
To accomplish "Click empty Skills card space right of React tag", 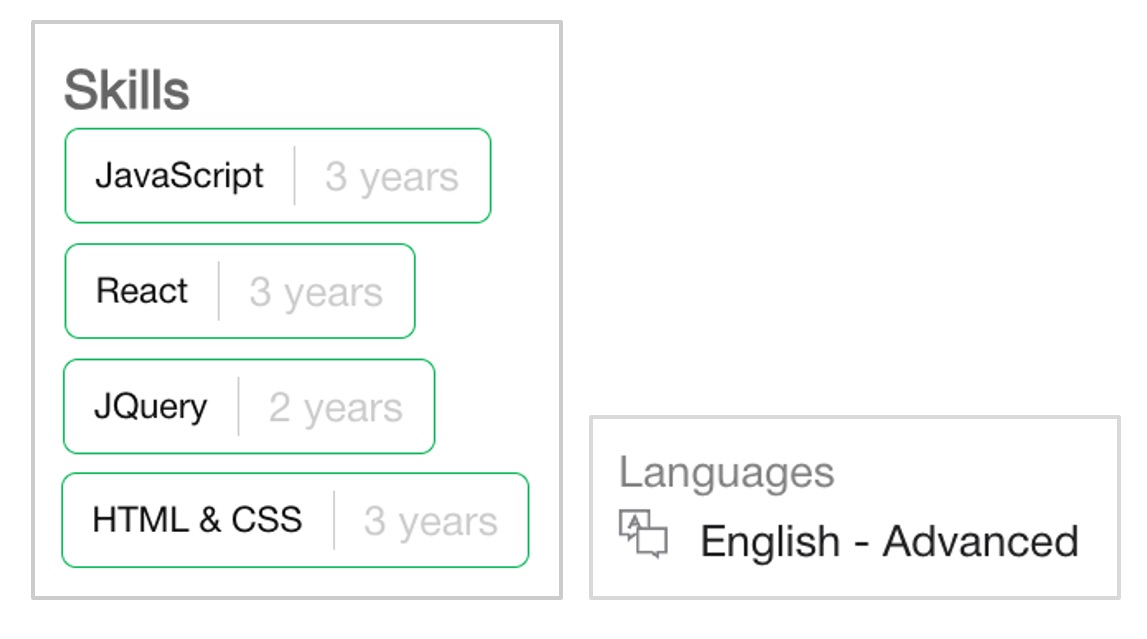I will [x=485, y=291].
